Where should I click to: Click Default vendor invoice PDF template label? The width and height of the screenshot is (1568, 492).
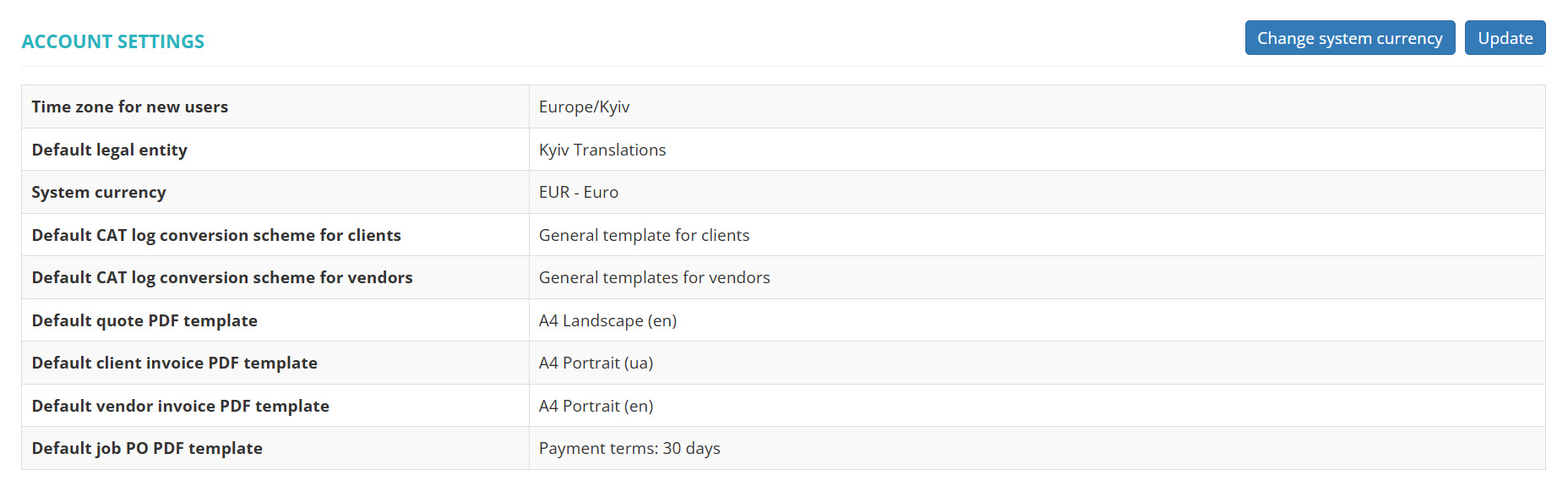181,406
